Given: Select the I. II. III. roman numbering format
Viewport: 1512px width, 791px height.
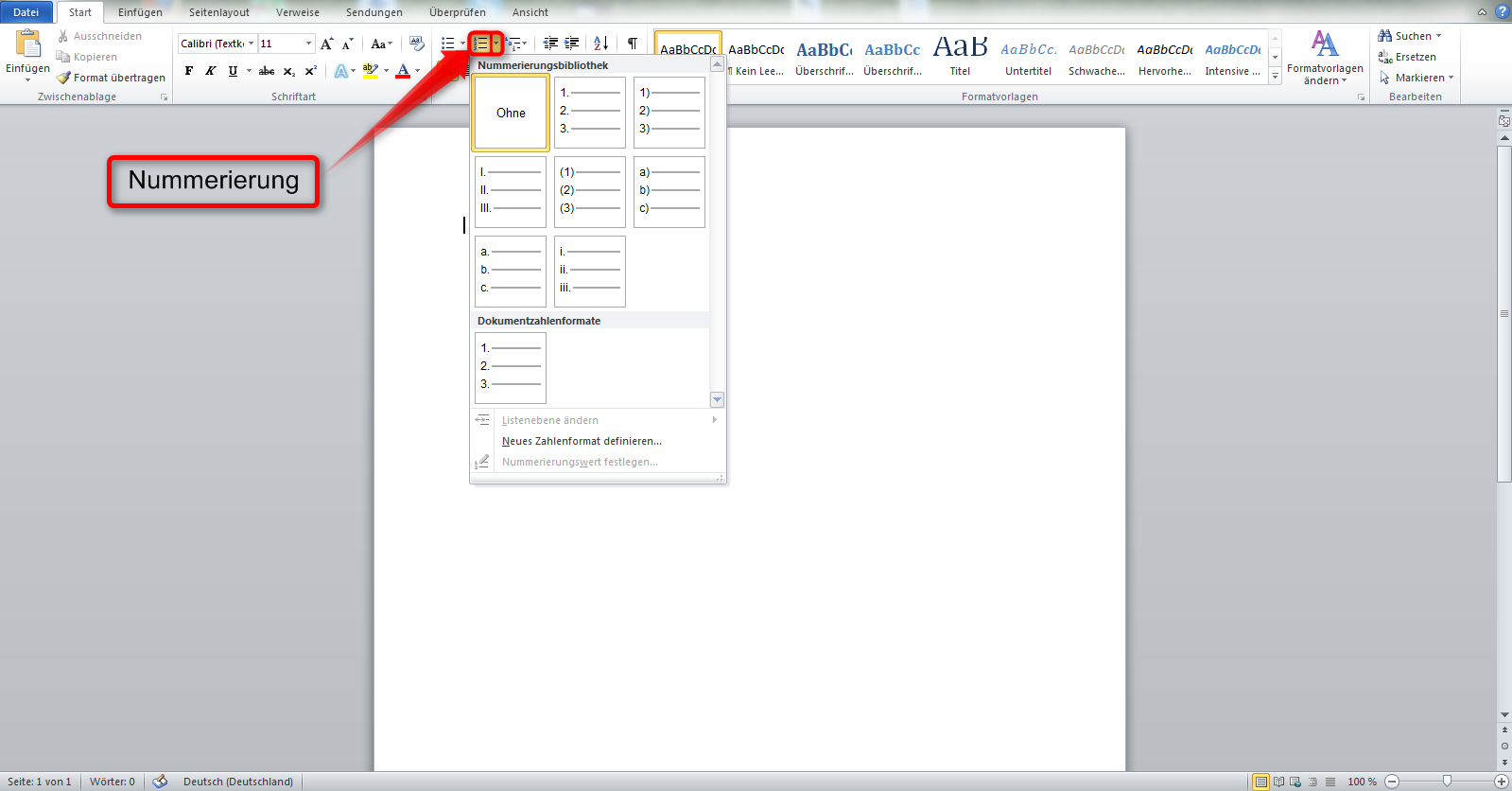Looking at the screenshot, I should pyautogui.click(x=511, y=192).
